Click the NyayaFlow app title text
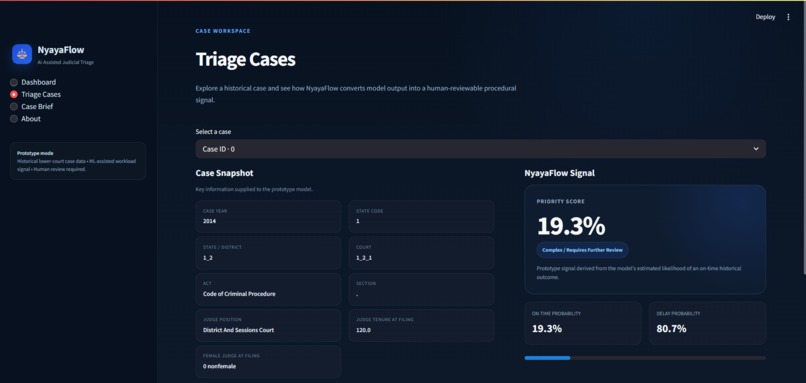The height and width of the screenshot is (383, 806). click(x=61, y=50)
